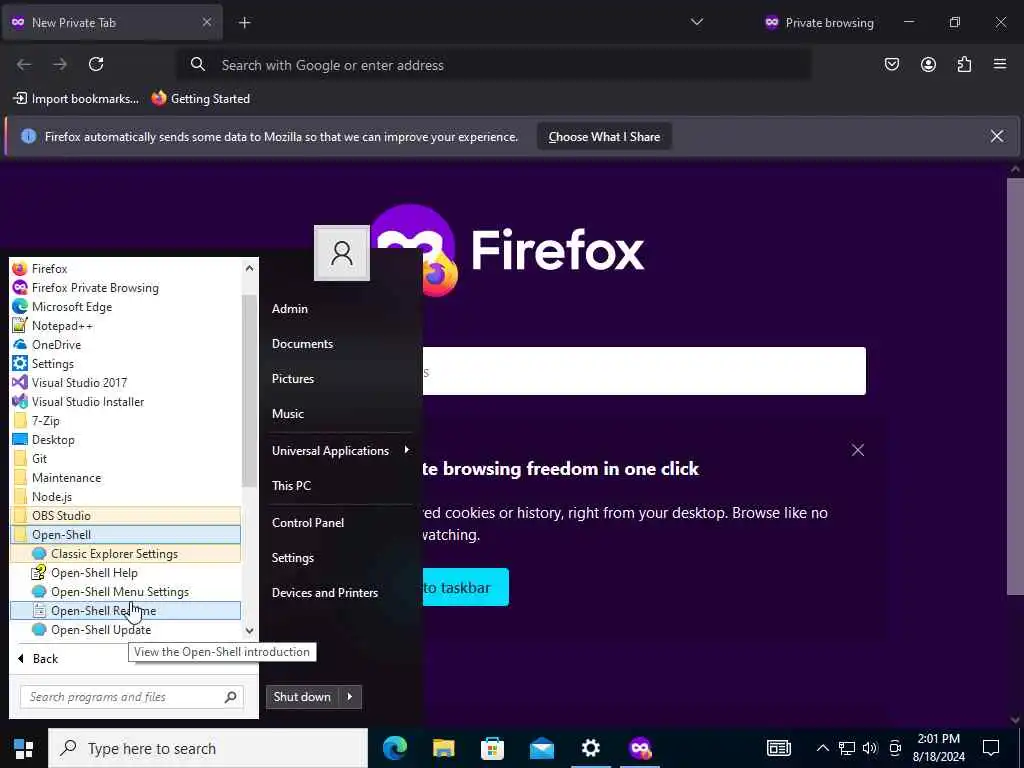Close the private browsing promo card

pyautogui.click(x=857, y=450)
